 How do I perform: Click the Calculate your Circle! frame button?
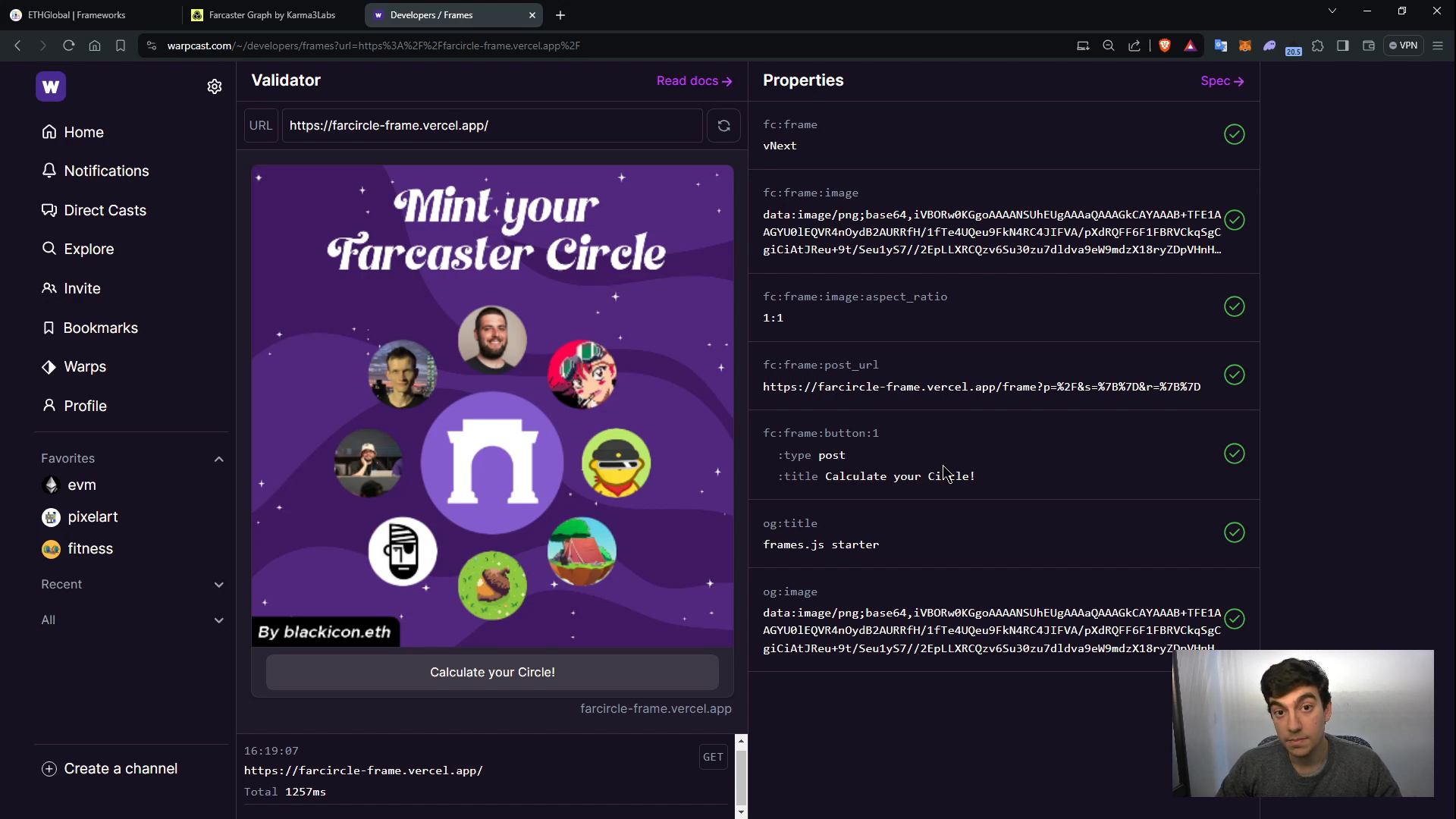point(492,672)
